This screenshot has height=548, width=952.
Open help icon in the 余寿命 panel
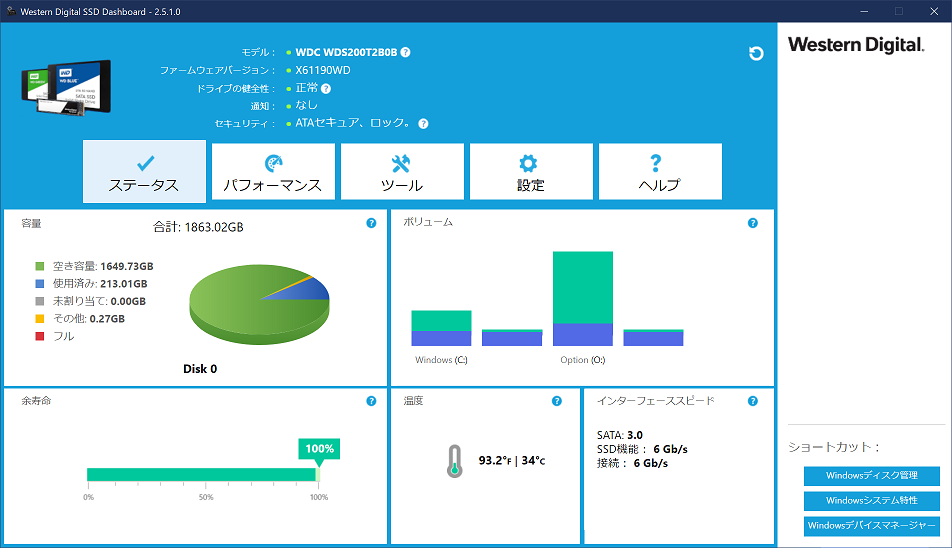click(x=372, y=401)
